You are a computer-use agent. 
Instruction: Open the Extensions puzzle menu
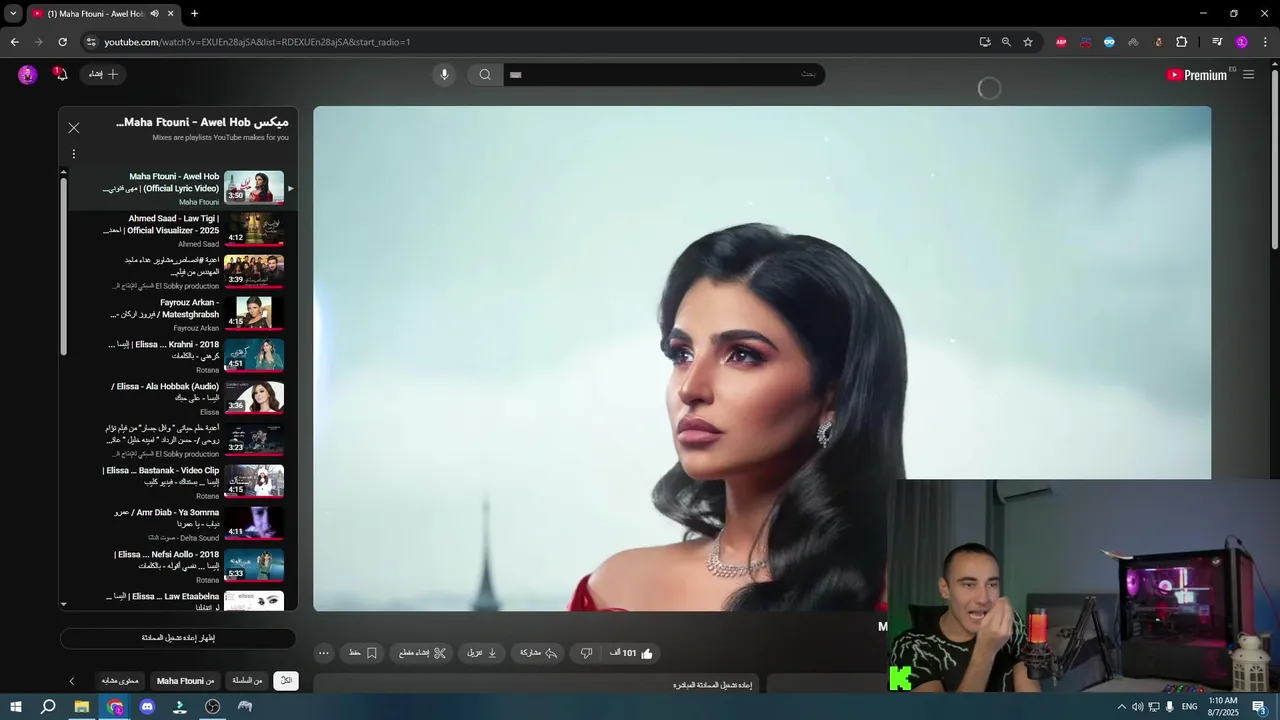pyautogui.click(x=1182, y=42)
